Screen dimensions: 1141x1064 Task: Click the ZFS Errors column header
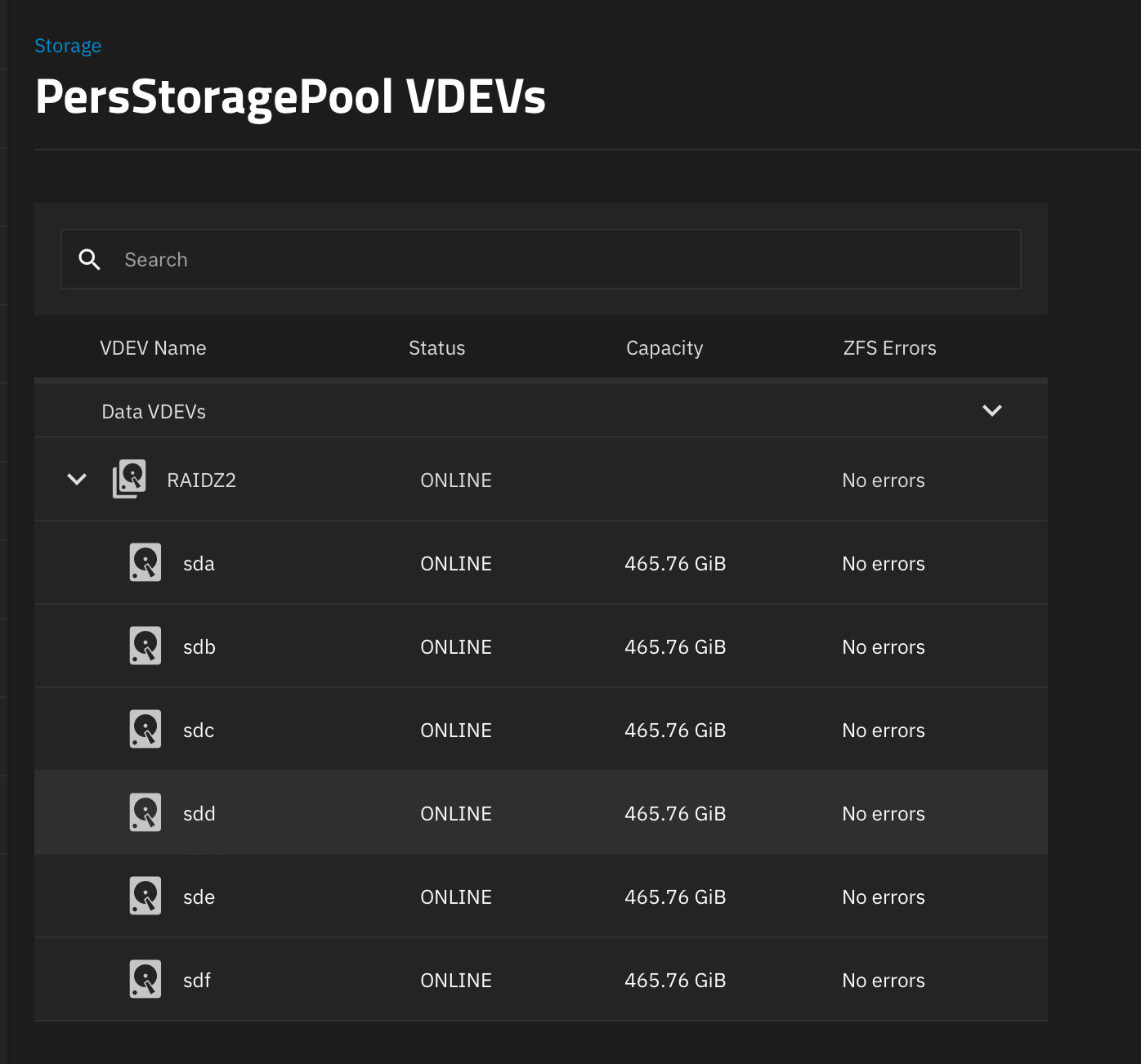889,348
